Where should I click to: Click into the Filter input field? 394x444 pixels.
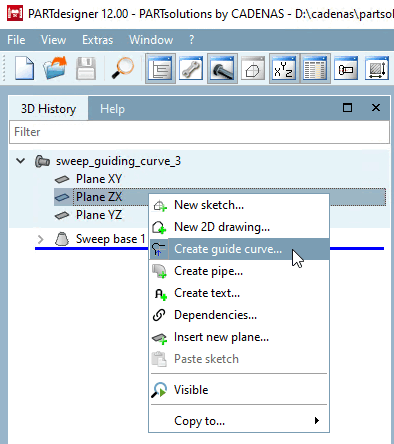[x=199, y=132]
